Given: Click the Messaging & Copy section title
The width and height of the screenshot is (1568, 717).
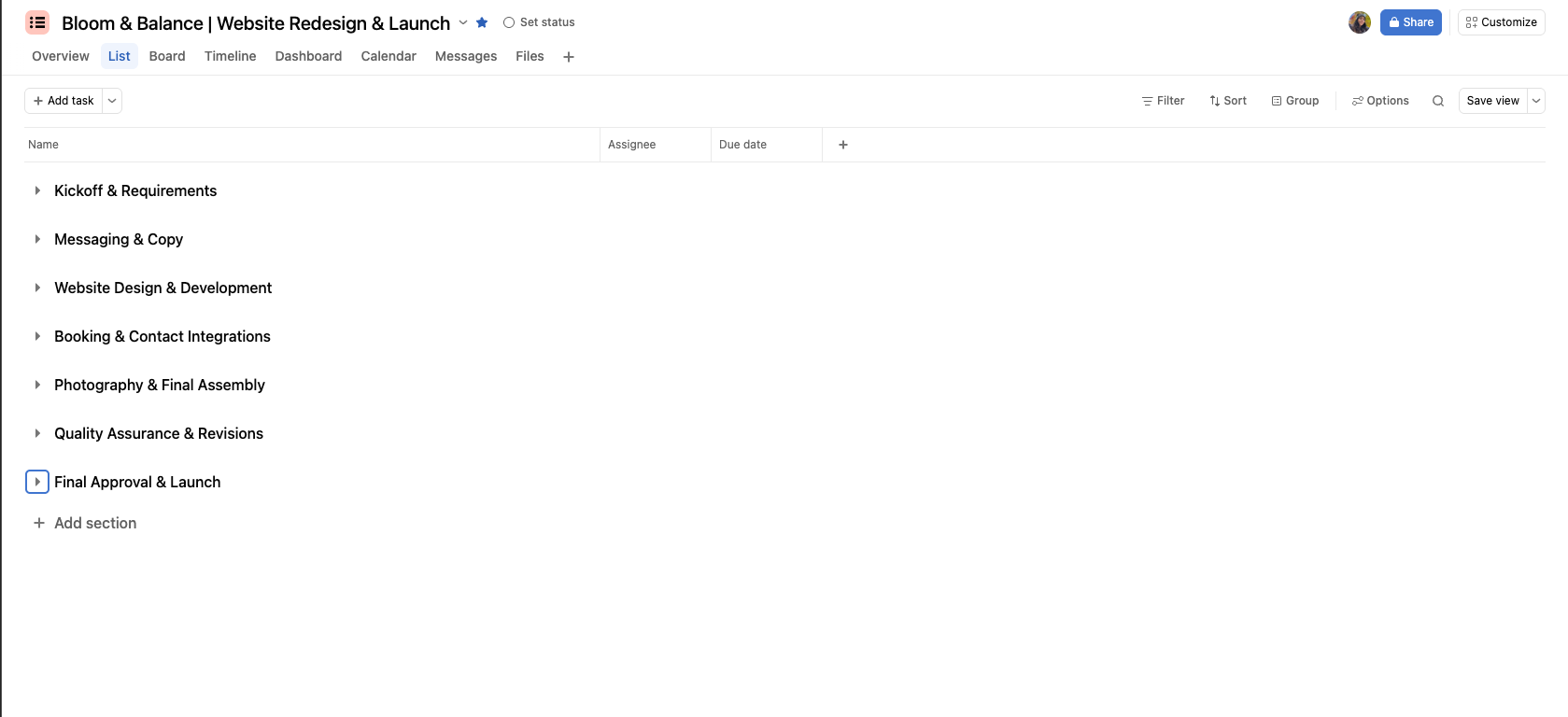Looking at the screenshot, I should 119,239.
